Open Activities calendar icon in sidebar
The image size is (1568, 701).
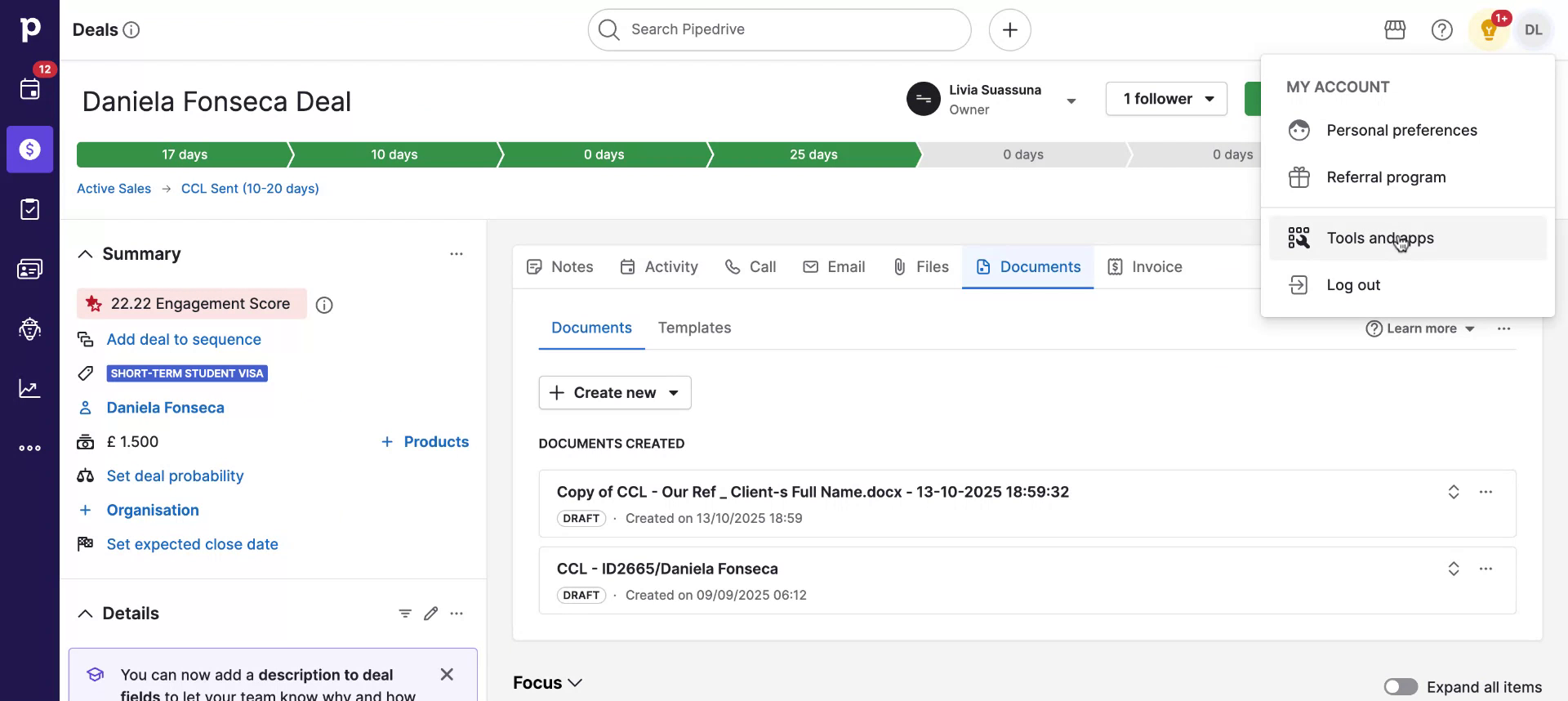(29, 89)
